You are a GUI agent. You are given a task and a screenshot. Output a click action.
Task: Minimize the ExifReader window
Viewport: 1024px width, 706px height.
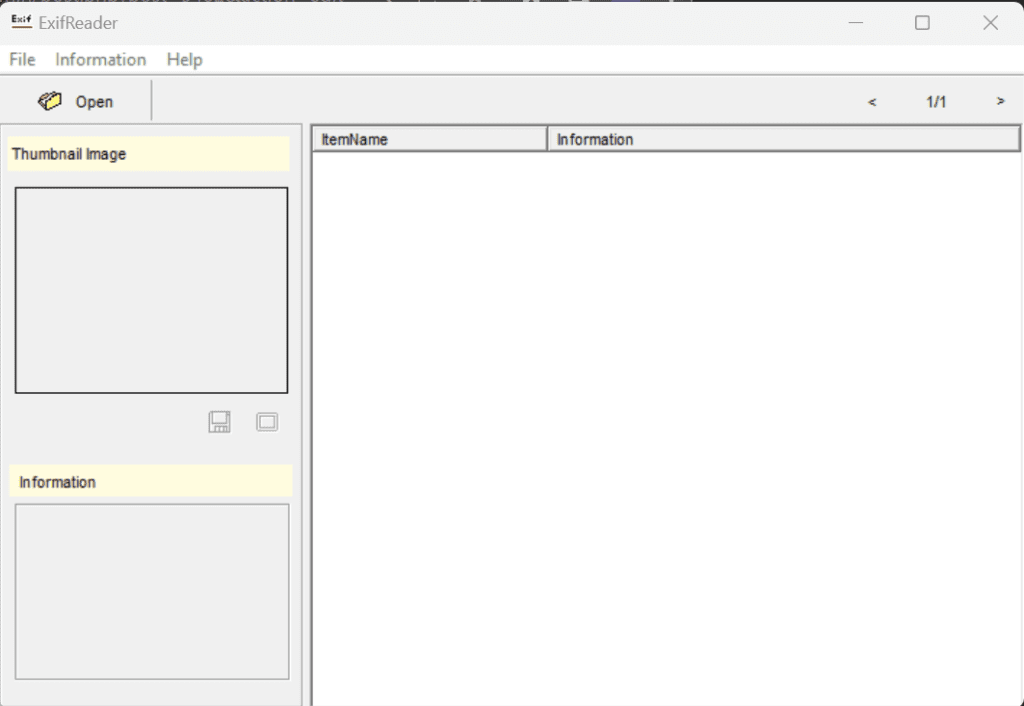[855, 23]
